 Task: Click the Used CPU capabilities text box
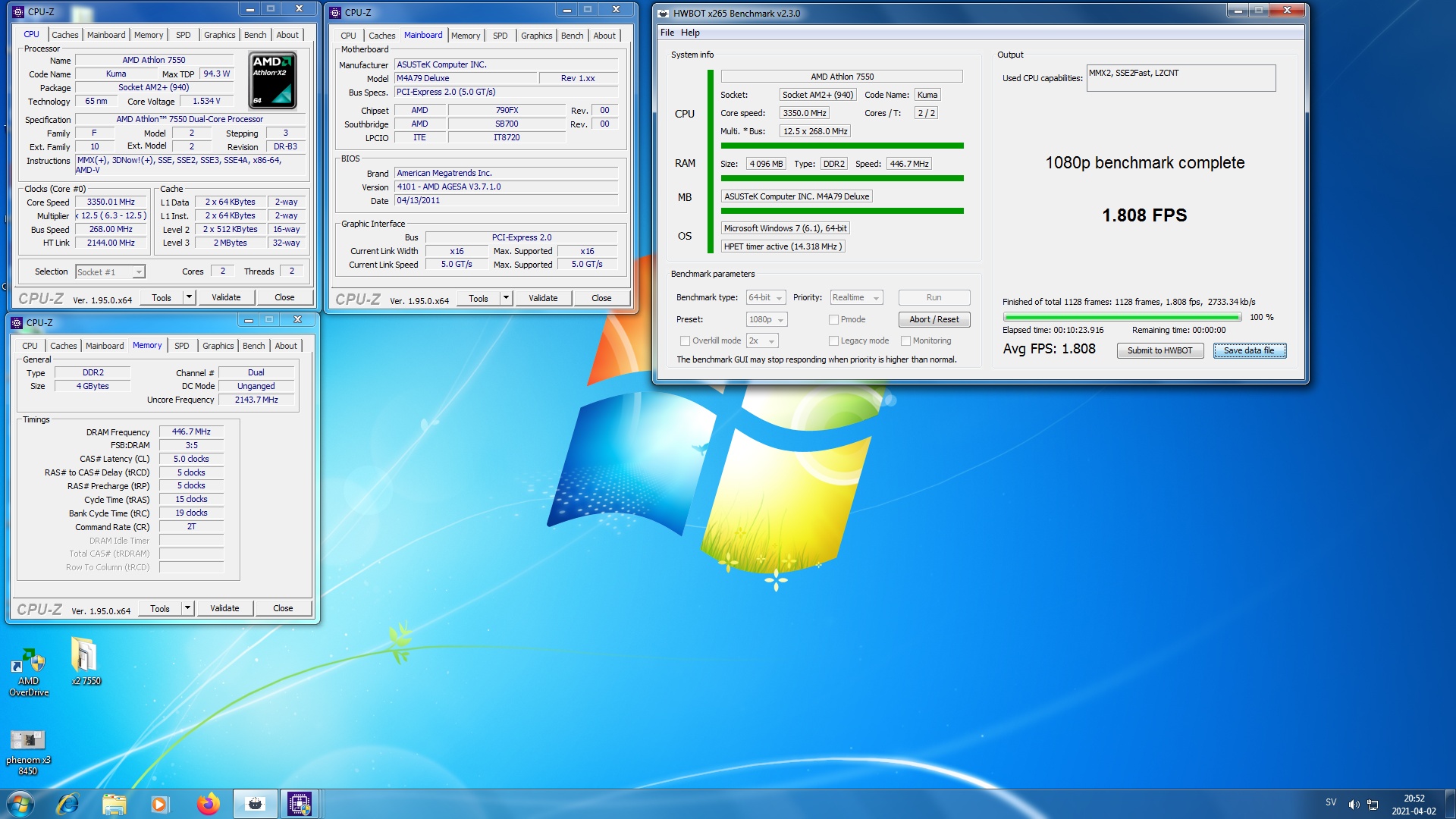(x=1181, y=78)
